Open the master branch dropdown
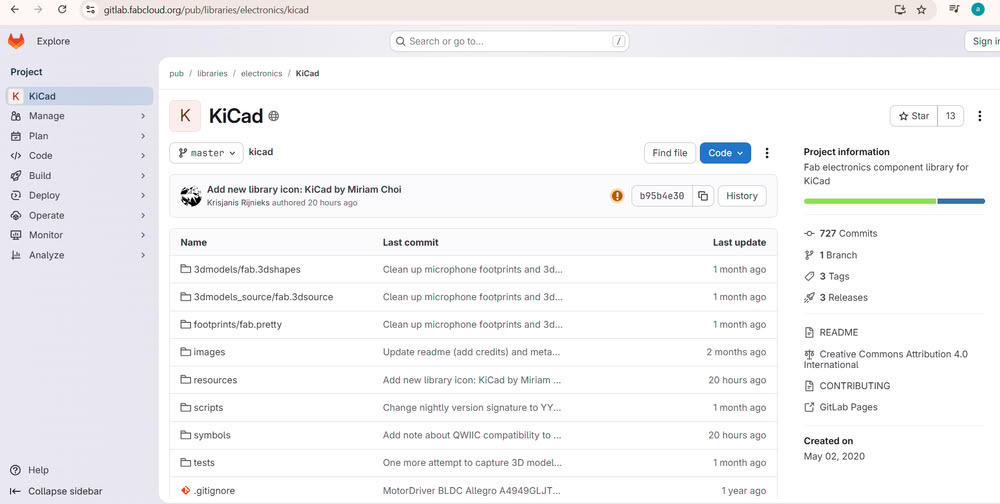This screenshot has height=504, width=1000. pyautogui.click(x=207, y=153)
